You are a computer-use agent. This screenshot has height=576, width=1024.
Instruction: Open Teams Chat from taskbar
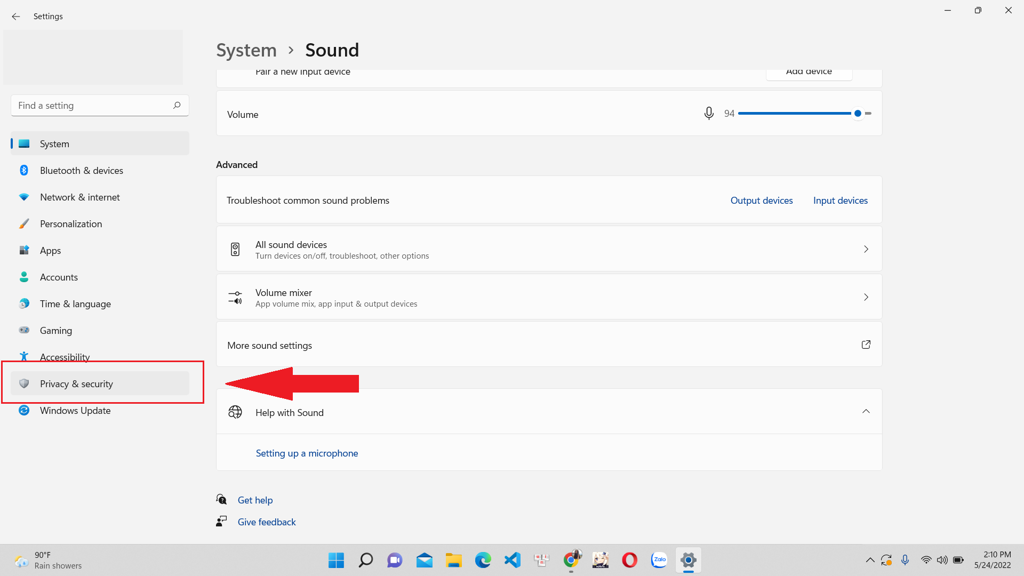[395, 560]
